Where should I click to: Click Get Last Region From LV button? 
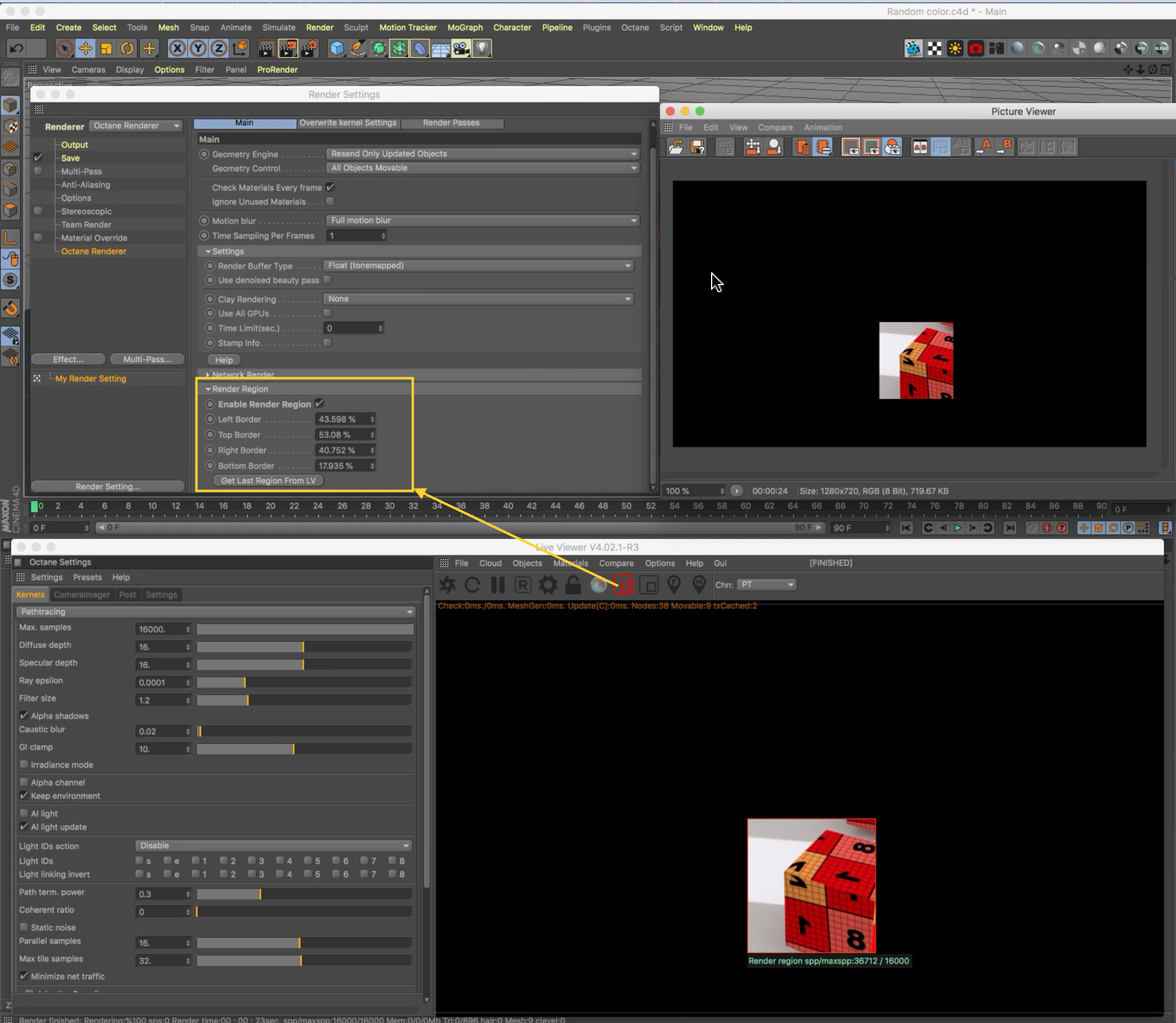click(x=268, y=481)
